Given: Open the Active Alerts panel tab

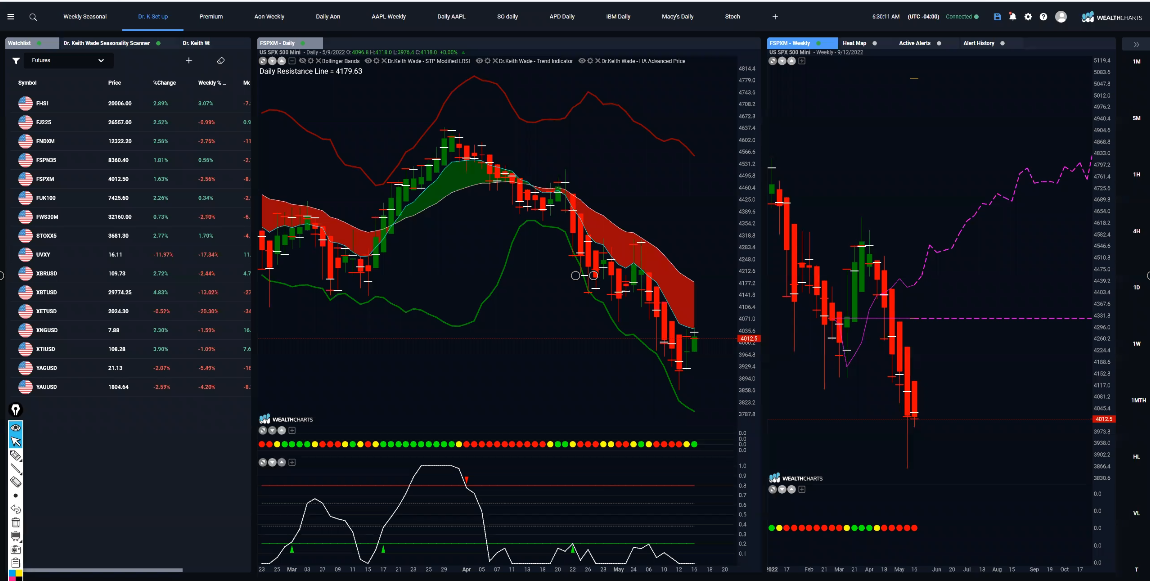Looking at the screenshot, I should (915, 43).
